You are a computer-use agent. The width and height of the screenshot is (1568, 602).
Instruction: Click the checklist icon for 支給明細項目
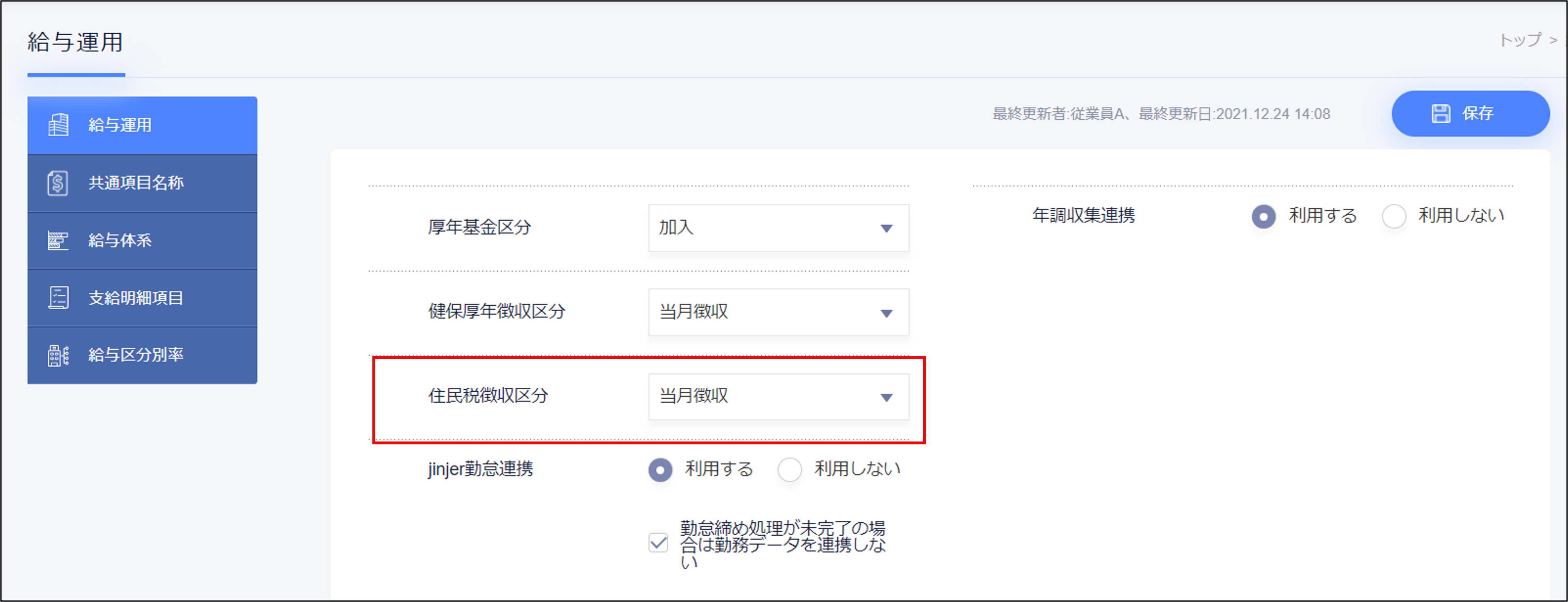pyautogui.click(x=59, y=298)
